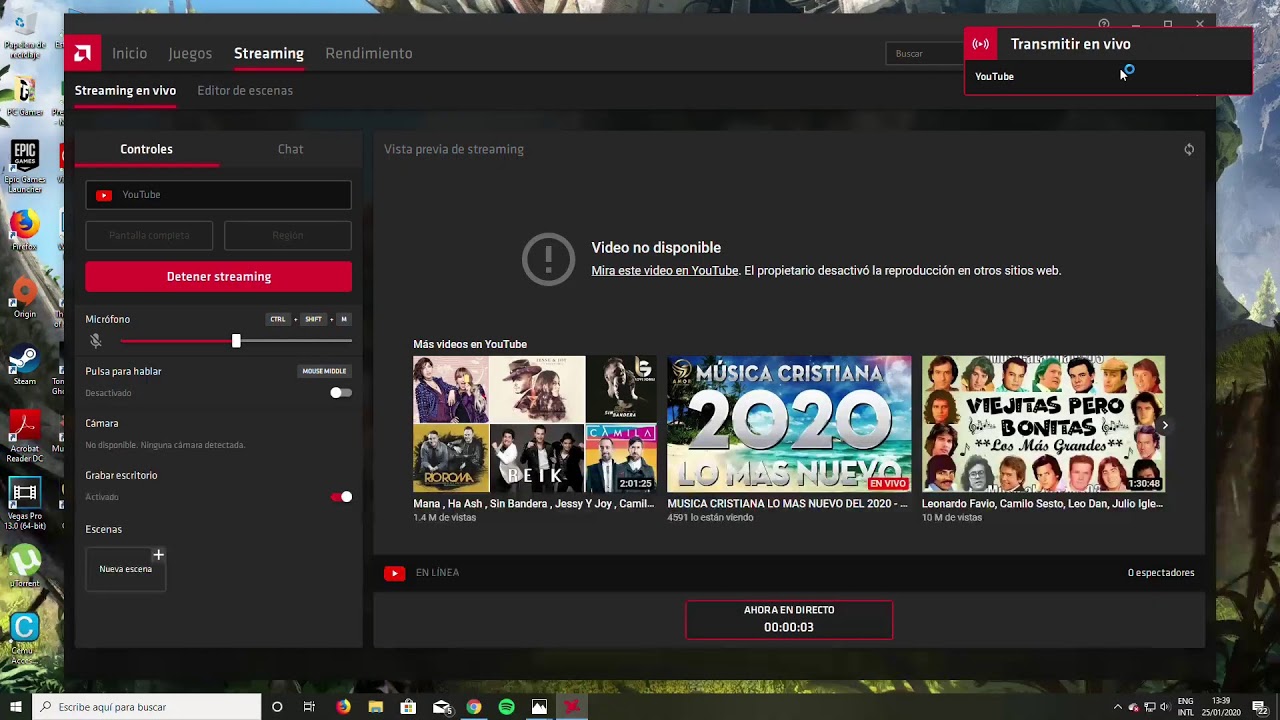Open Firefox desktop shortcut

coord(24,230)
